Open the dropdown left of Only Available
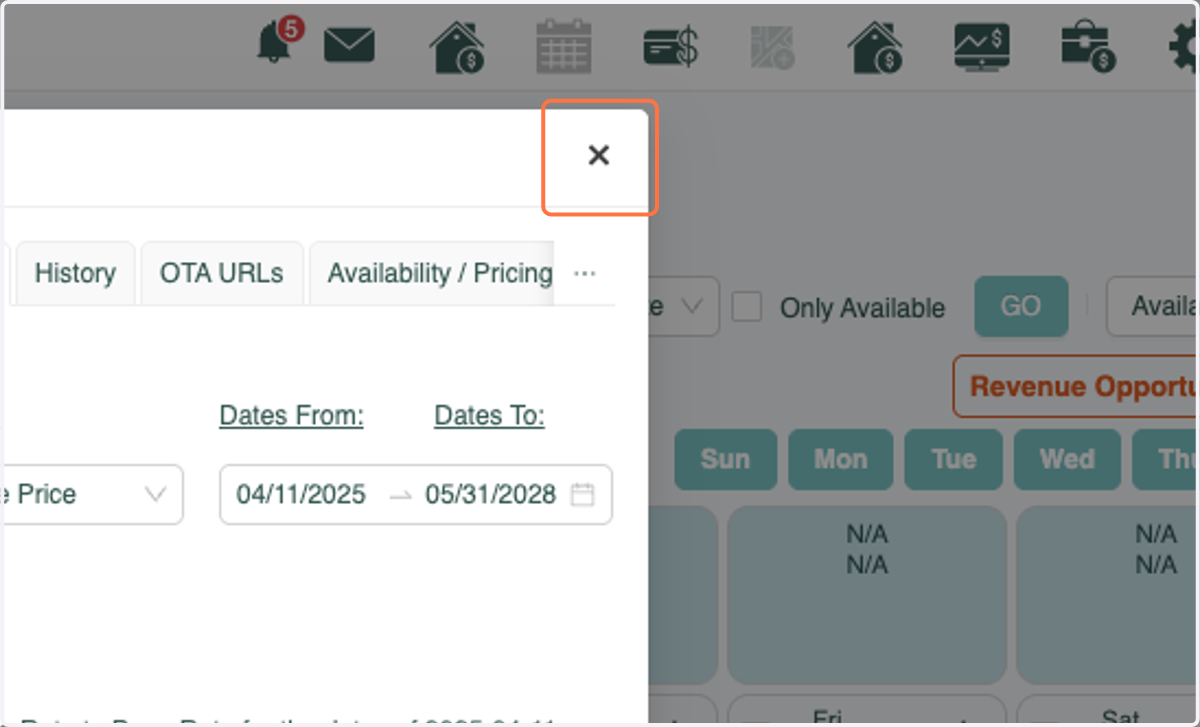 coord(682,306)
